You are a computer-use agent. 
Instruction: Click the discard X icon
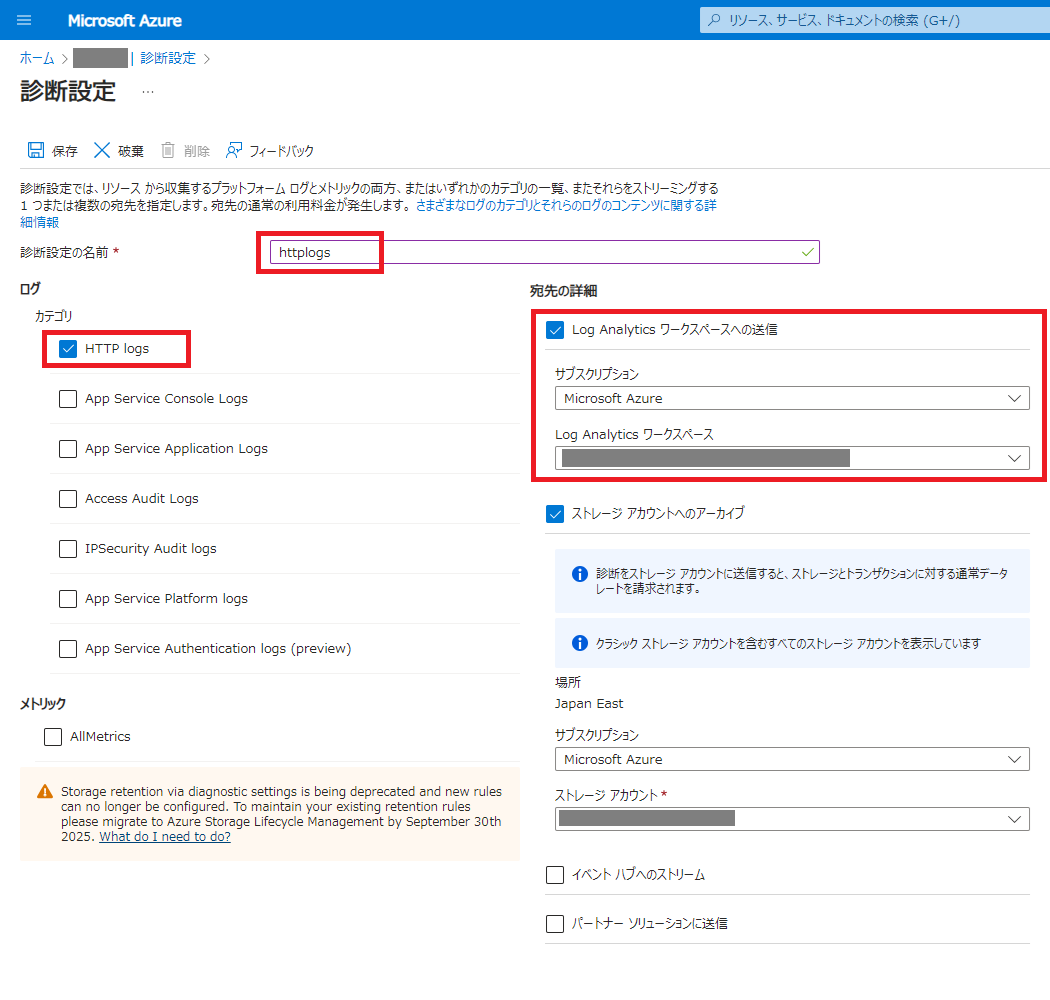[x=102, y=150]
